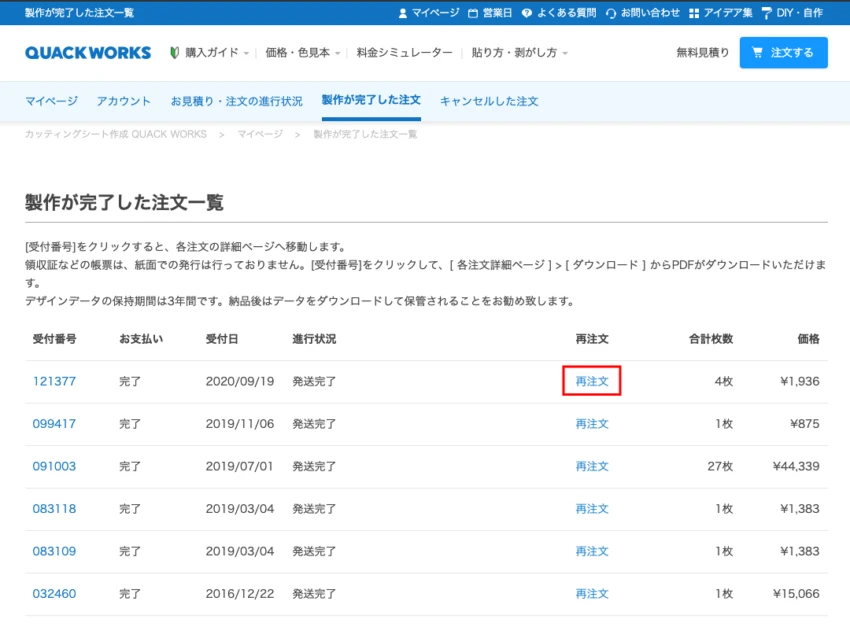The width and height of the screenshot is (850, 638).
Task: Click 再注文 for order 032460
Action: pyautogui.click(x=591, y=594)
